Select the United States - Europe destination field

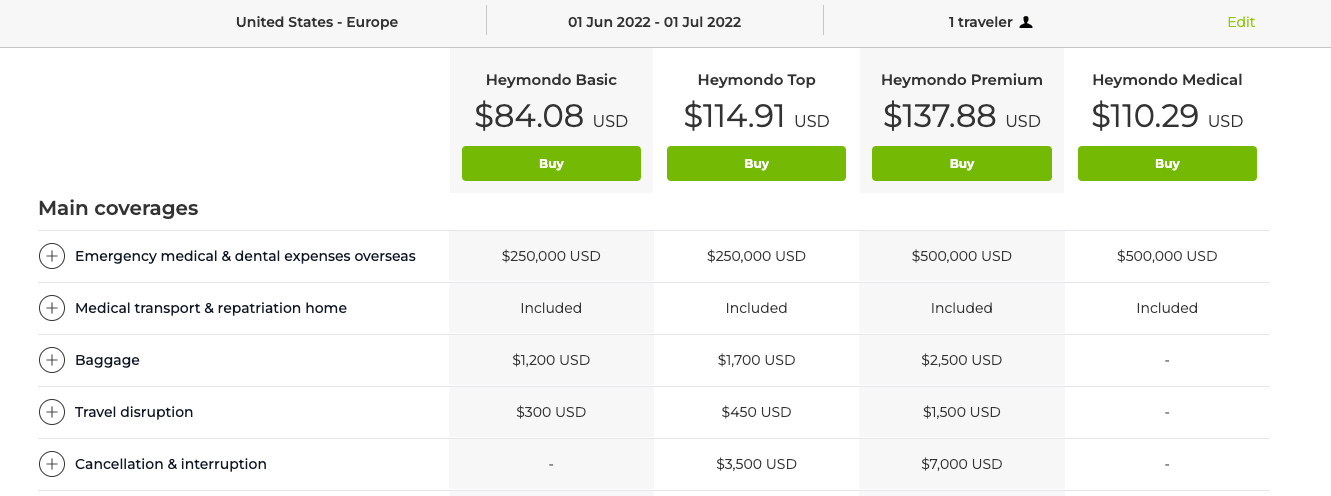point(317,22)
